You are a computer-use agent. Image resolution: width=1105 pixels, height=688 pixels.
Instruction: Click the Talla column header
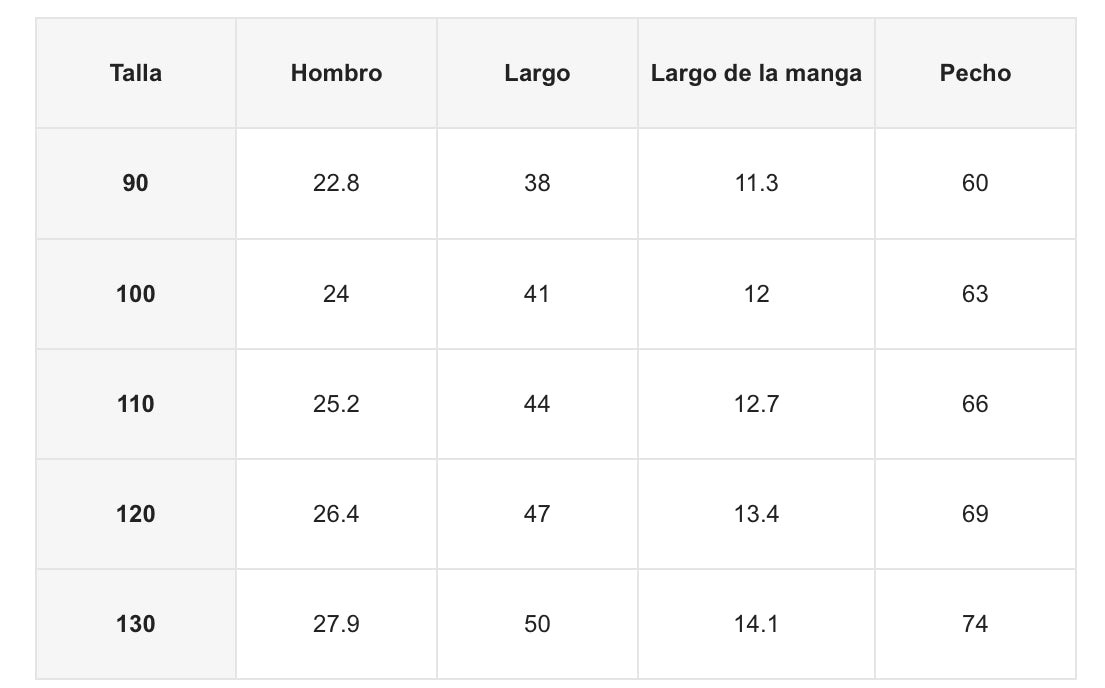point(136,73)
